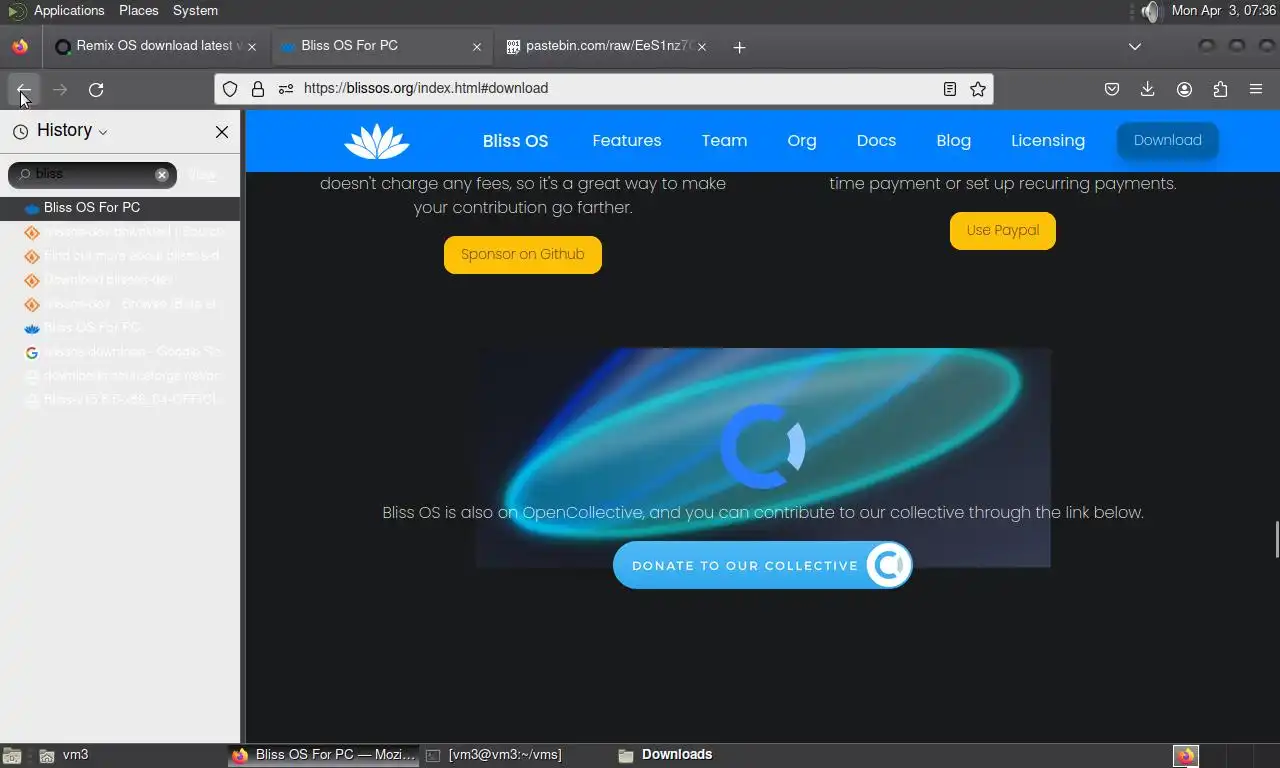Screen dimensions: 1280x768
Task: Switch to vm3 terminal taskbar window
Action: coord(515,756)
